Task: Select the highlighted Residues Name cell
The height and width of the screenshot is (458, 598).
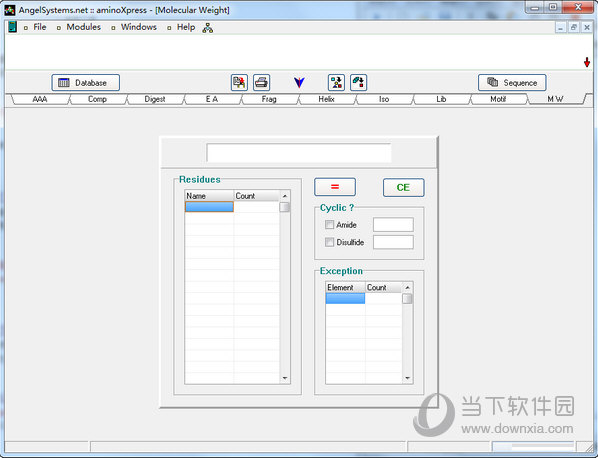Action: click(209, 207)
